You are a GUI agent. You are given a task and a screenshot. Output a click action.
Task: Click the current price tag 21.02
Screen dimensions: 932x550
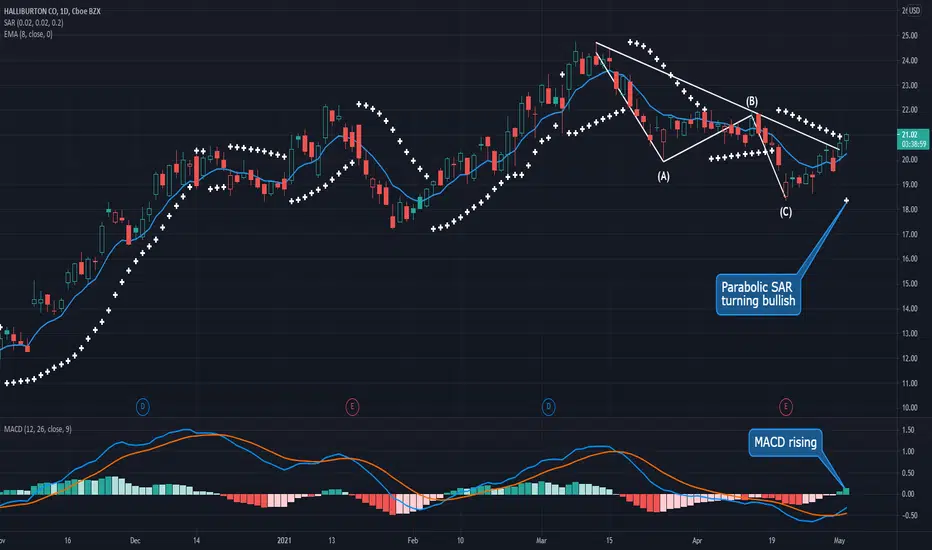(x=914, y=139)
